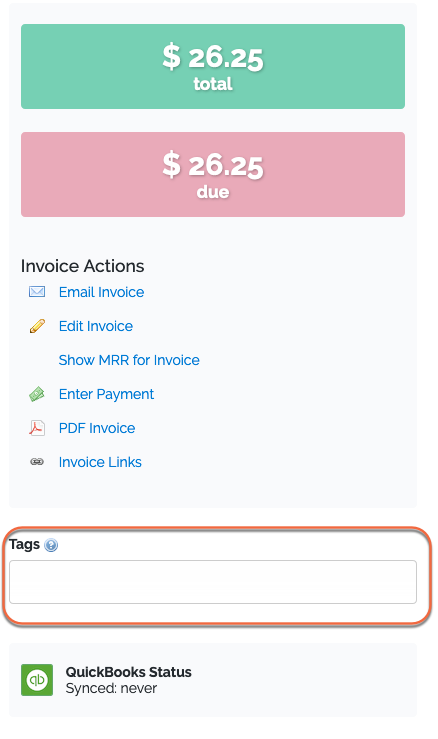Click the pencil icon for Edit Invoice
The width and height of the screenshot is (438, 739).
(37, 326)
